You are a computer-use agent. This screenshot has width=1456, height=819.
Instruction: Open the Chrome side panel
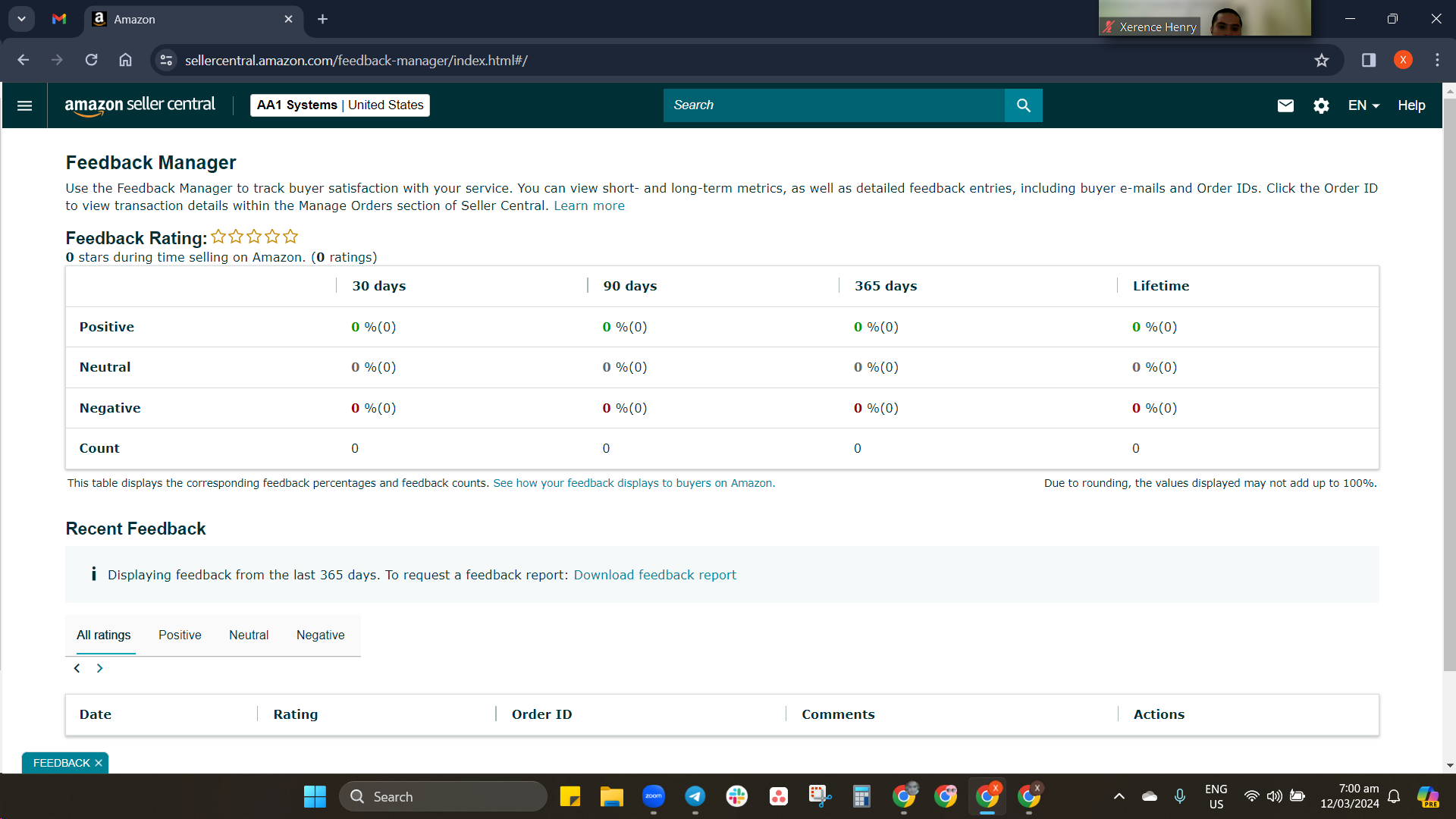(1369, 60)
